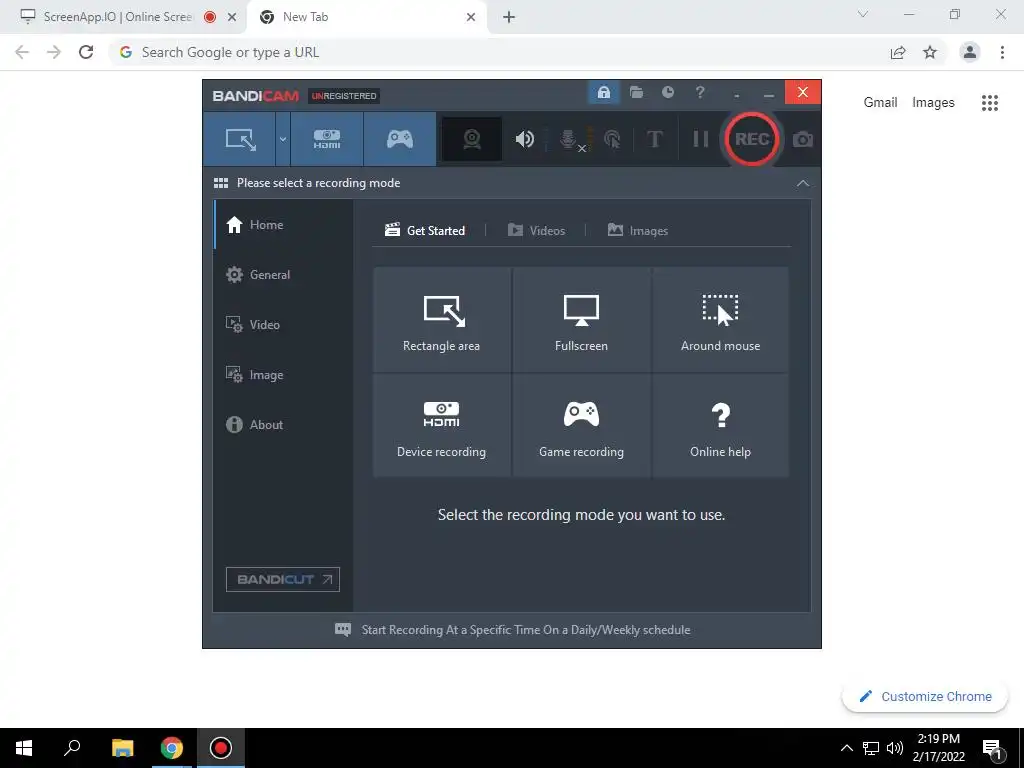The height and width of the screenshot is (768, 1024).
Task: Click the Bandicam lock icon
Action: tap(603, 93)
